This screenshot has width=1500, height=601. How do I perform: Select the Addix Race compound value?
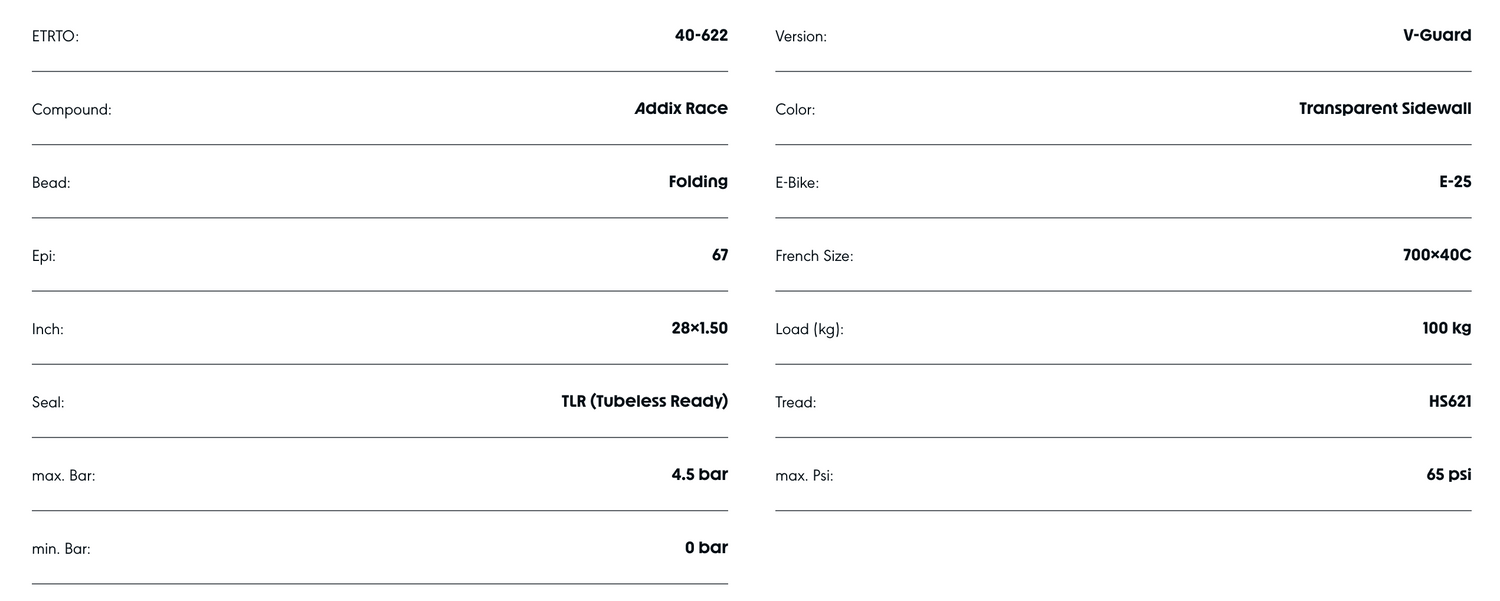click(x=681, y=109)
